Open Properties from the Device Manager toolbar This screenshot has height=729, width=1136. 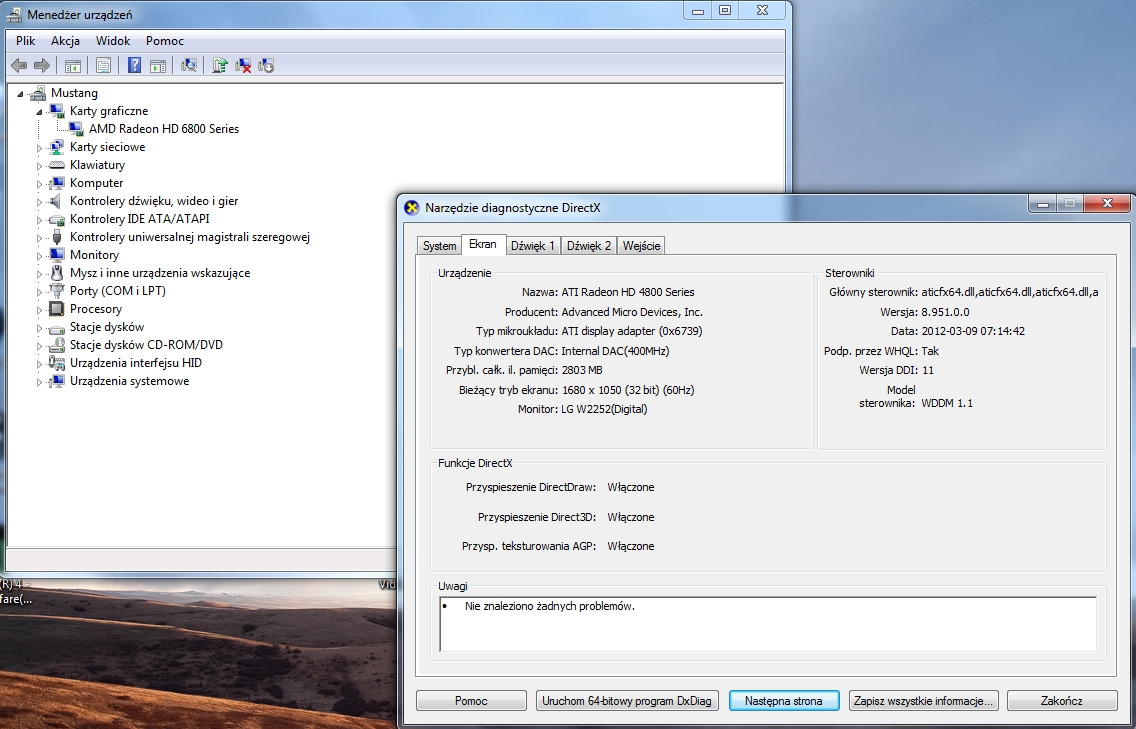point(103,66)
